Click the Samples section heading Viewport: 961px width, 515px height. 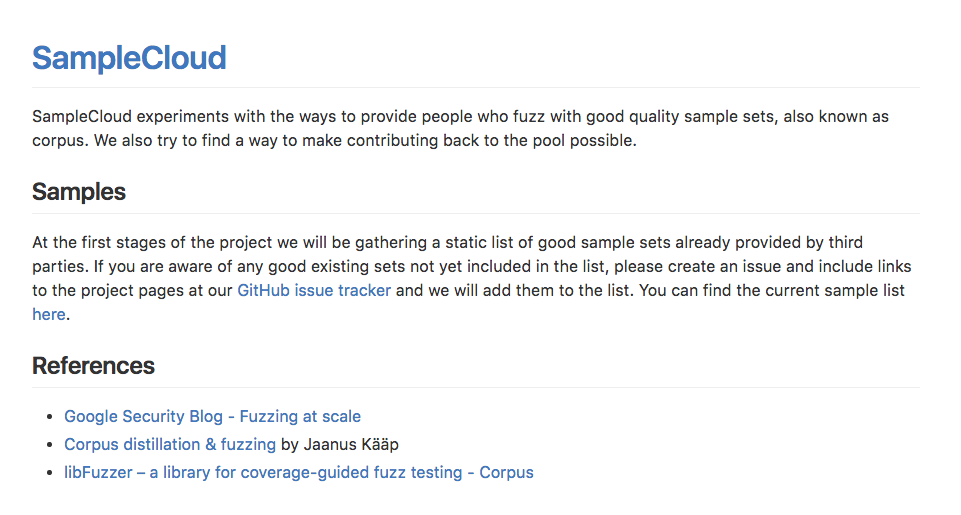(78, 192)
